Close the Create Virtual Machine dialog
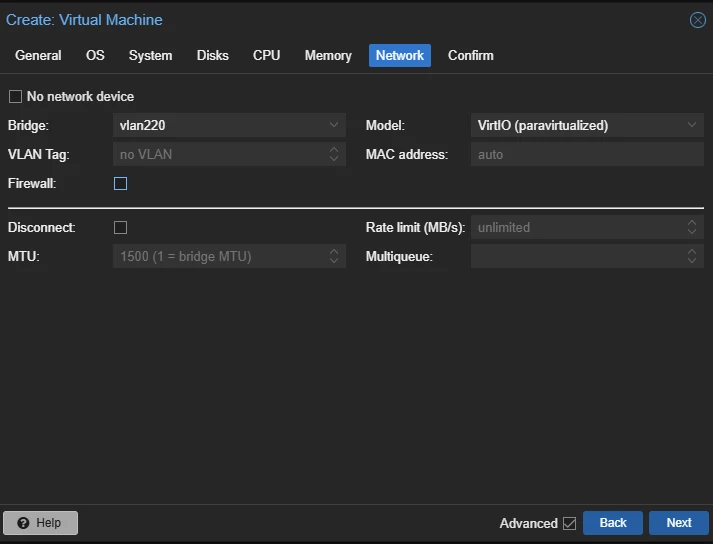713x544 pixels. point(698,20)
